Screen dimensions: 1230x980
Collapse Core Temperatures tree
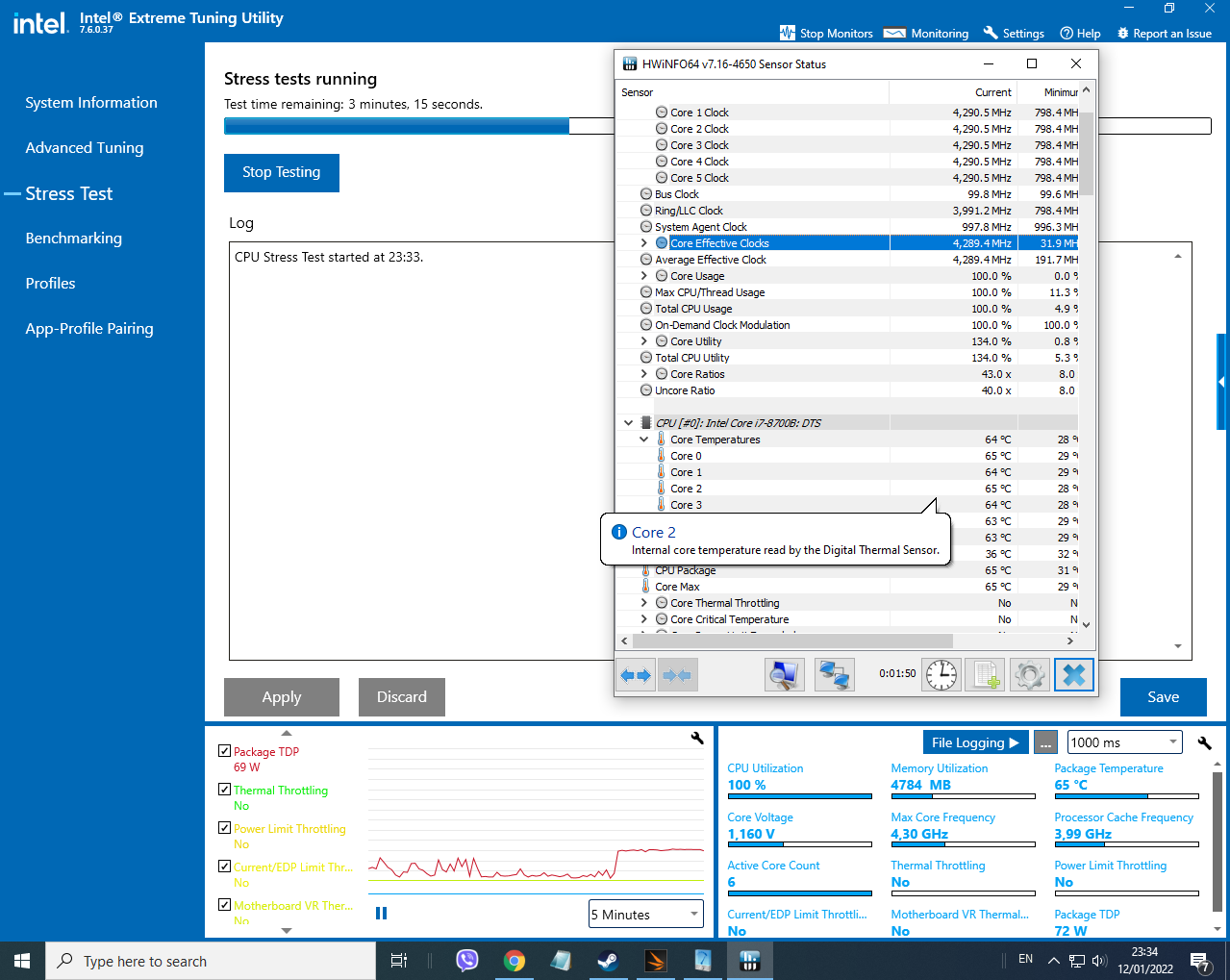[644, 440]
